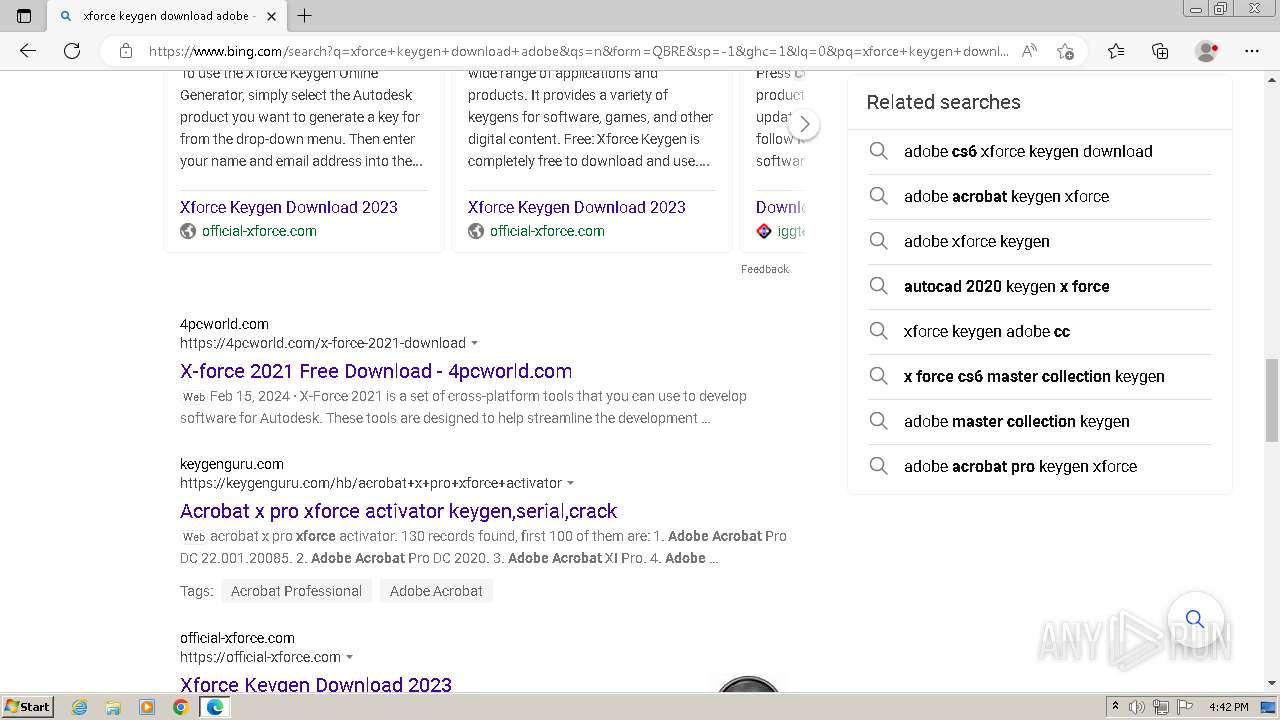The image size is (1280, 720).
Task: Search icon next to xforce keygen adobe cc
Action: click(878, 331)
